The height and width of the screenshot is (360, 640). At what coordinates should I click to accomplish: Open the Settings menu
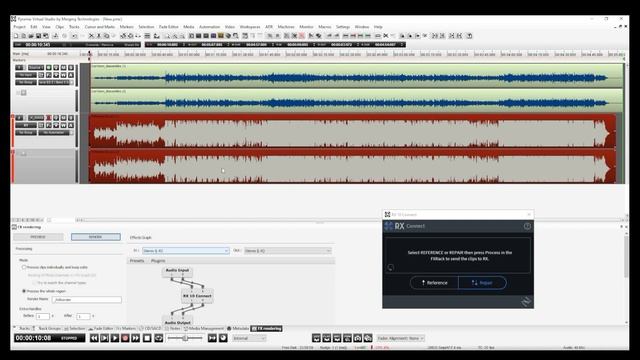pyautogui.click(x=343, y=27)
